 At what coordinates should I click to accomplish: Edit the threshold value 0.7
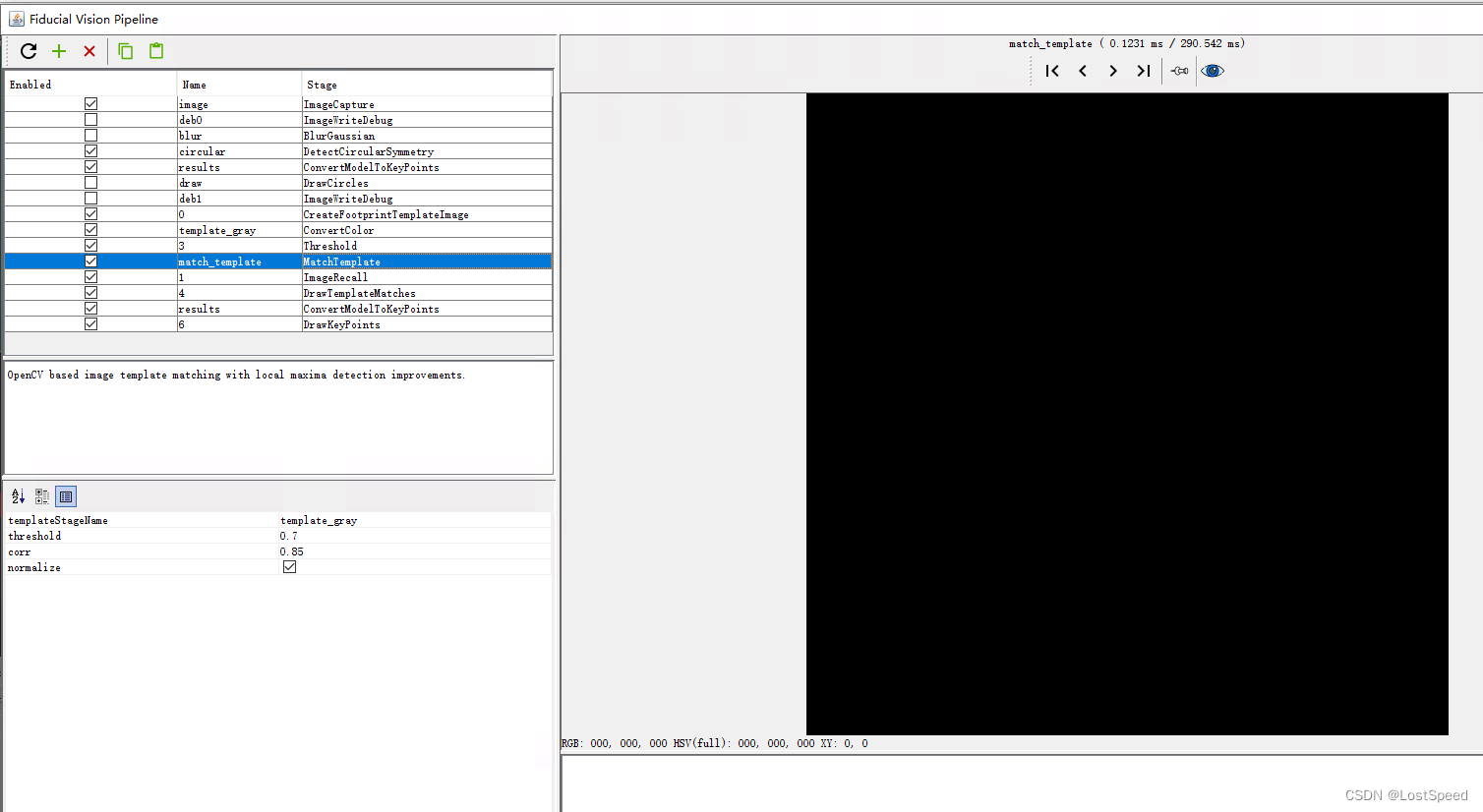point(414,536)
